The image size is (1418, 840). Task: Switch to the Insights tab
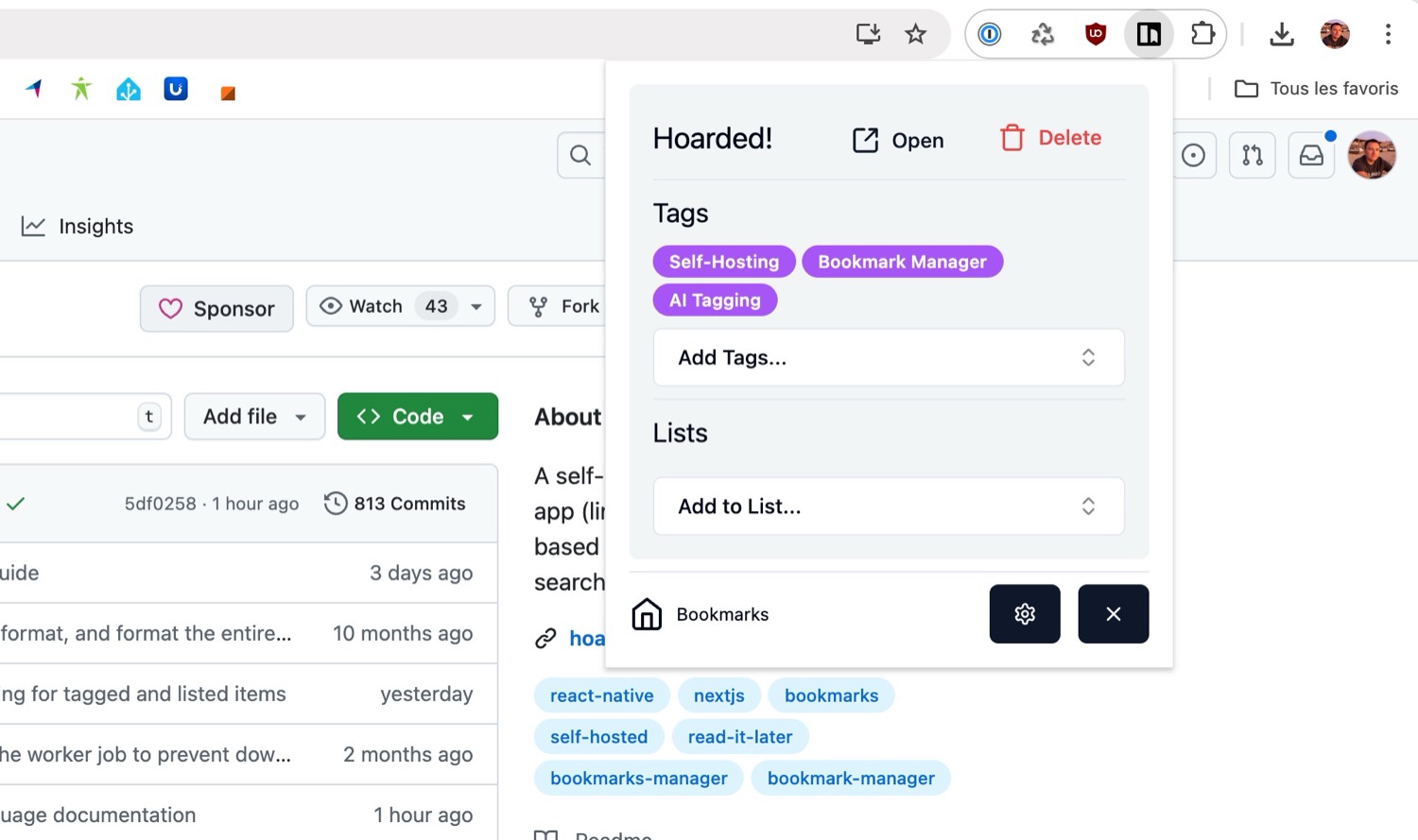coord(78,227)
